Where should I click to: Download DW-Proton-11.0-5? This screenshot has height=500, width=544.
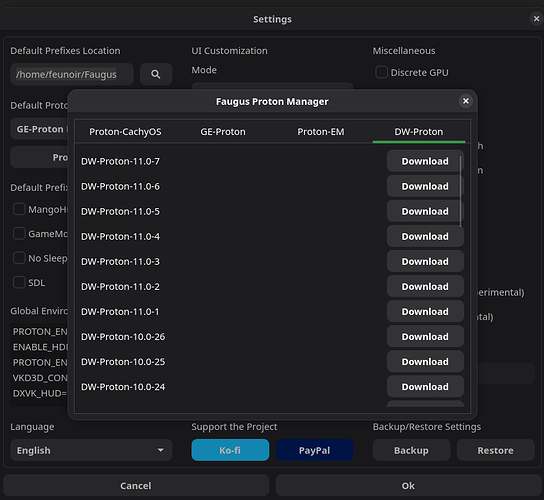click(x=425, y=211)
